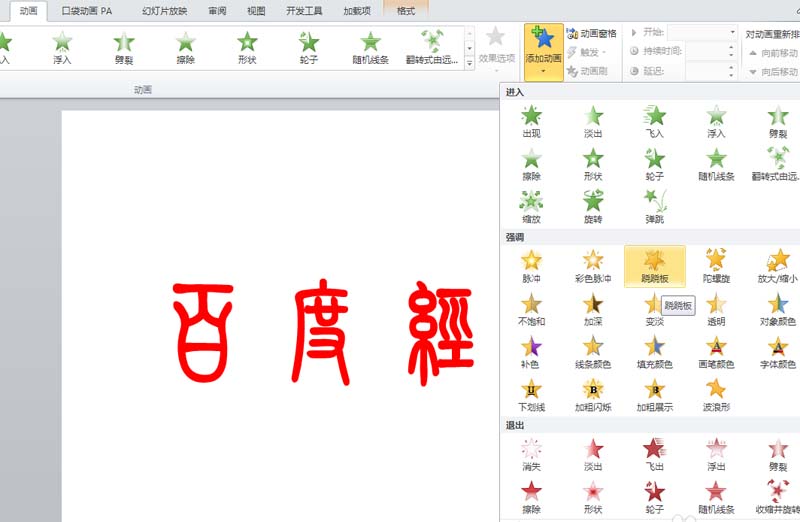Pick 劈裂 in the ribbon animation gallery
The width and height of the screenshot is (800, 522).
(x=124, y=48)
